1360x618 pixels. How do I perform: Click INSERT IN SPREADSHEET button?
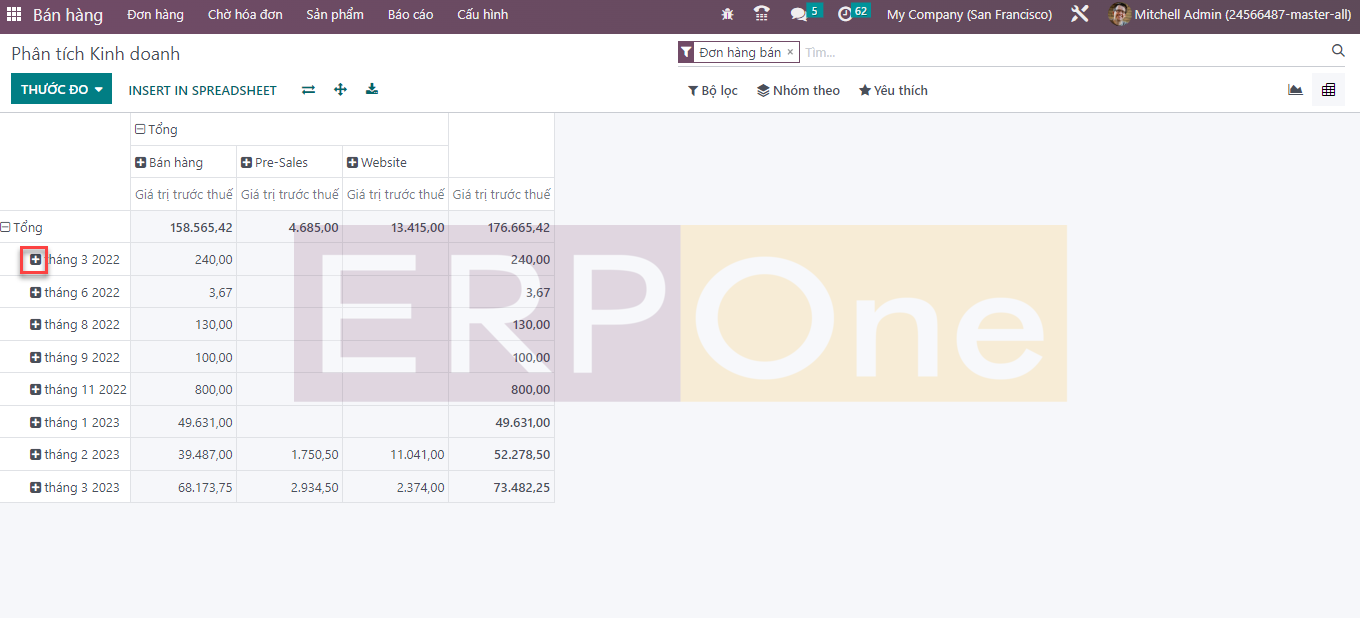[x=202, y=90]
